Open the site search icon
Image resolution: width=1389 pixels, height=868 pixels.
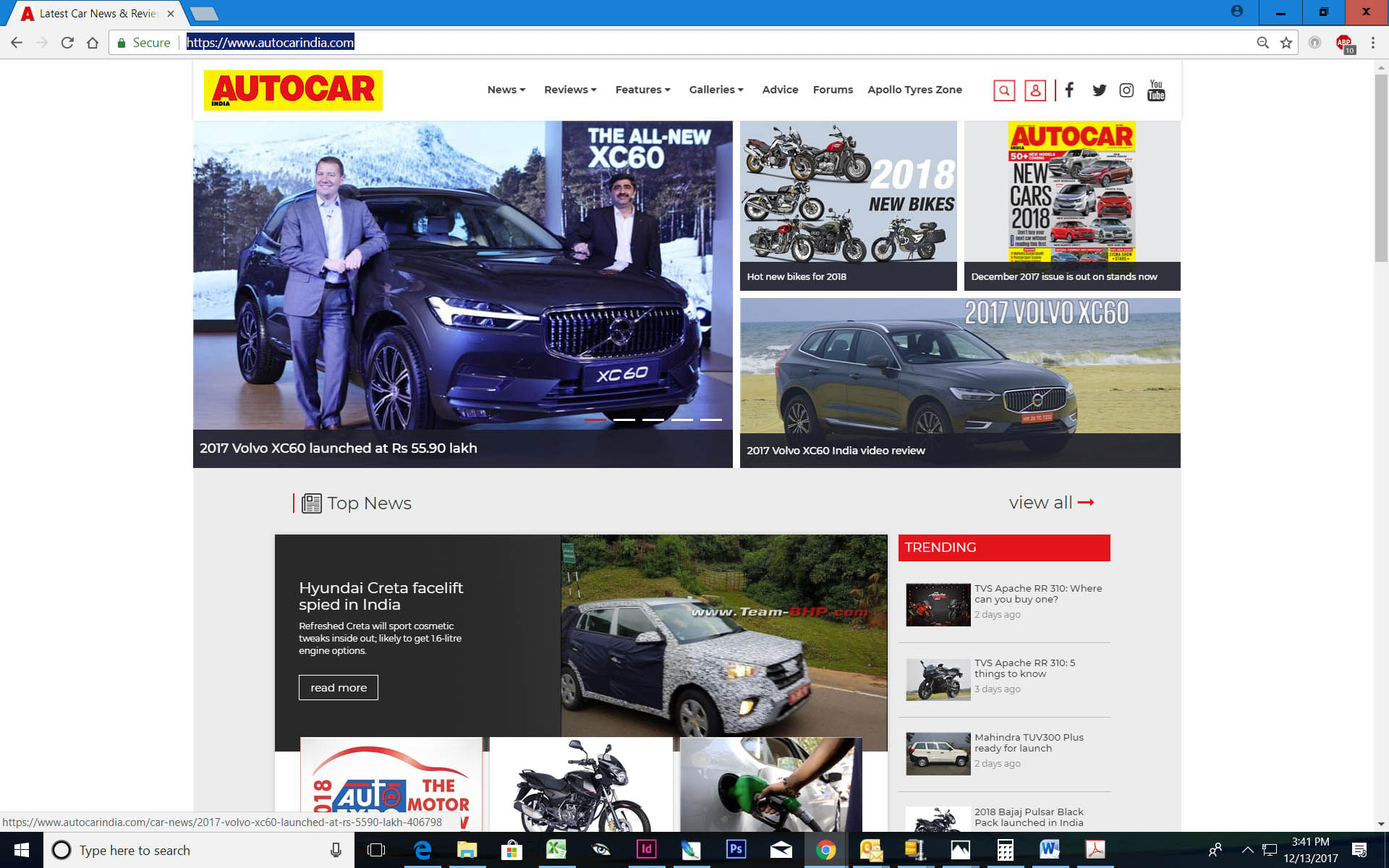pyautogui.click(x=1004, y=90)
